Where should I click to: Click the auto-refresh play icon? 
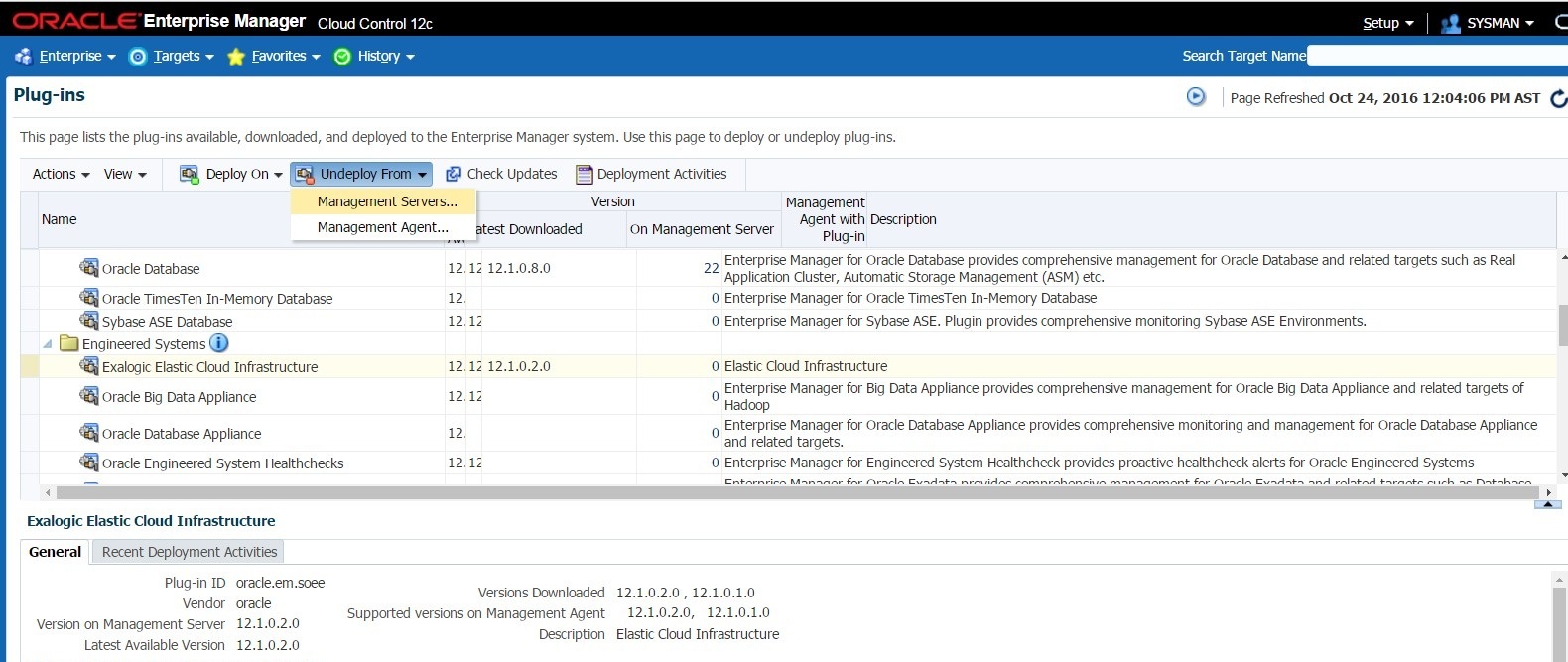click(1196, 96)
